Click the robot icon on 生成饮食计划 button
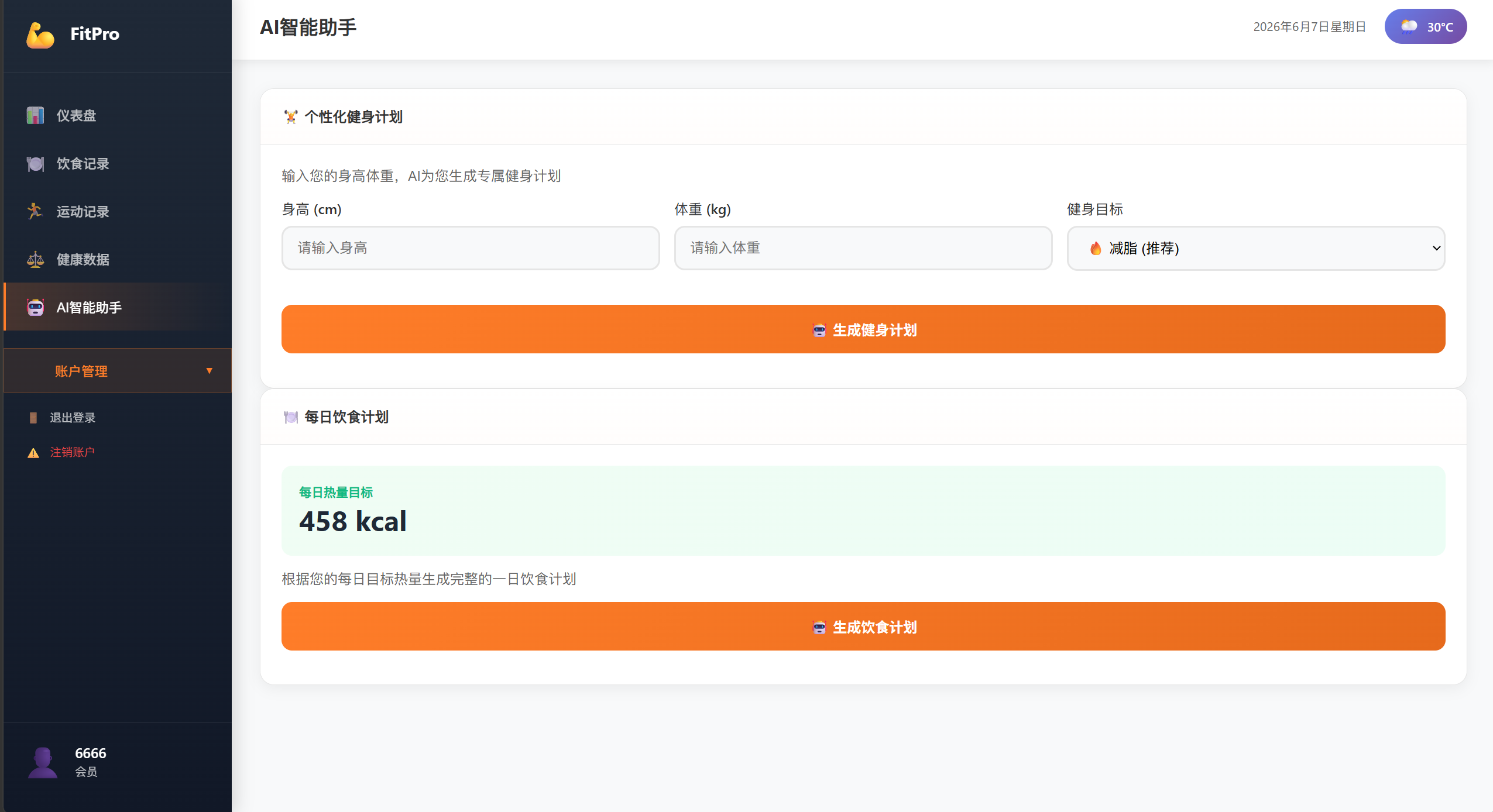 pos(819,628)
